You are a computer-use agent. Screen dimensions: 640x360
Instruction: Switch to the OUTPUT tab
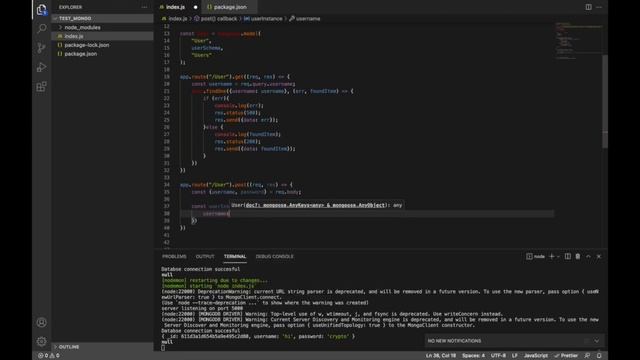[205, 256]
